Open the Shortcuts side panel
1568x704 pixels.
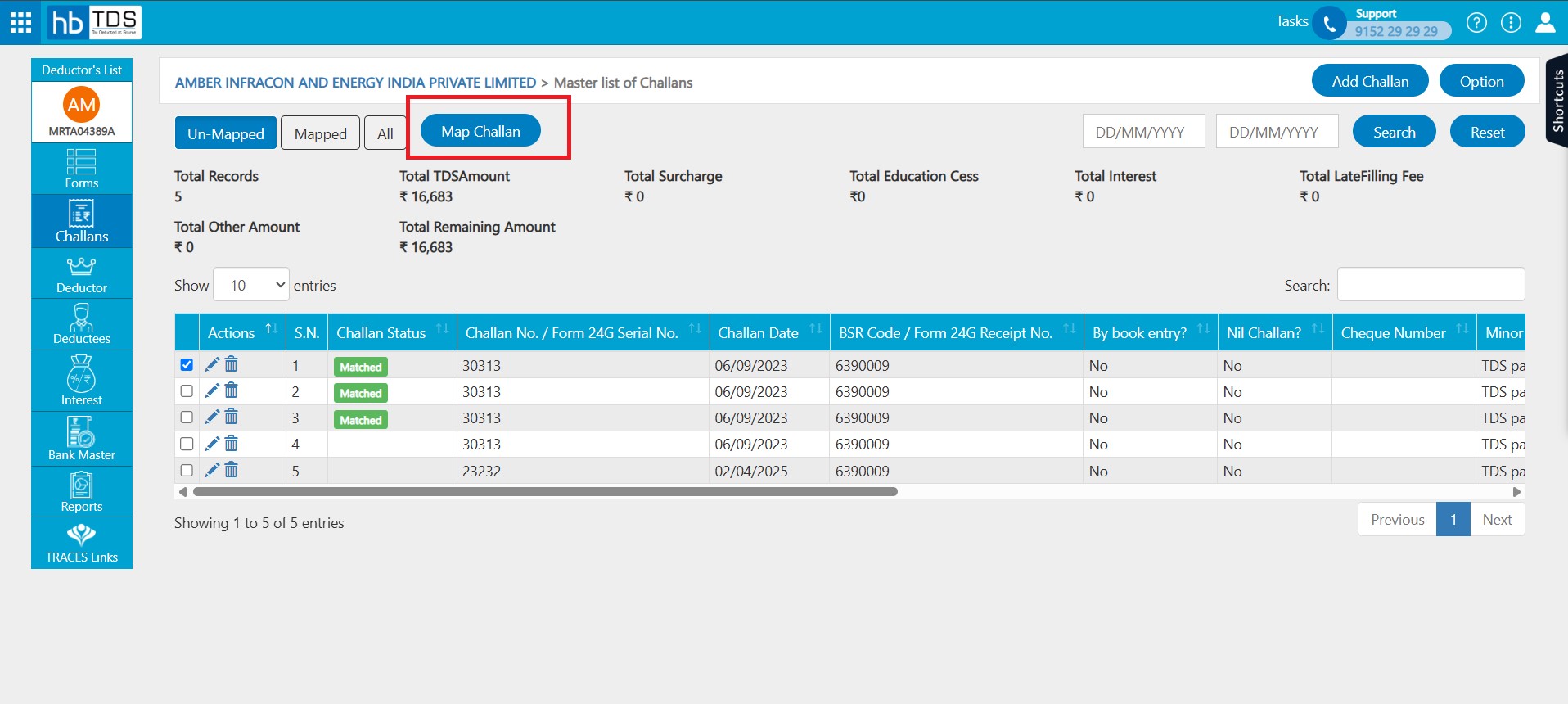[x=1557, y=100]
